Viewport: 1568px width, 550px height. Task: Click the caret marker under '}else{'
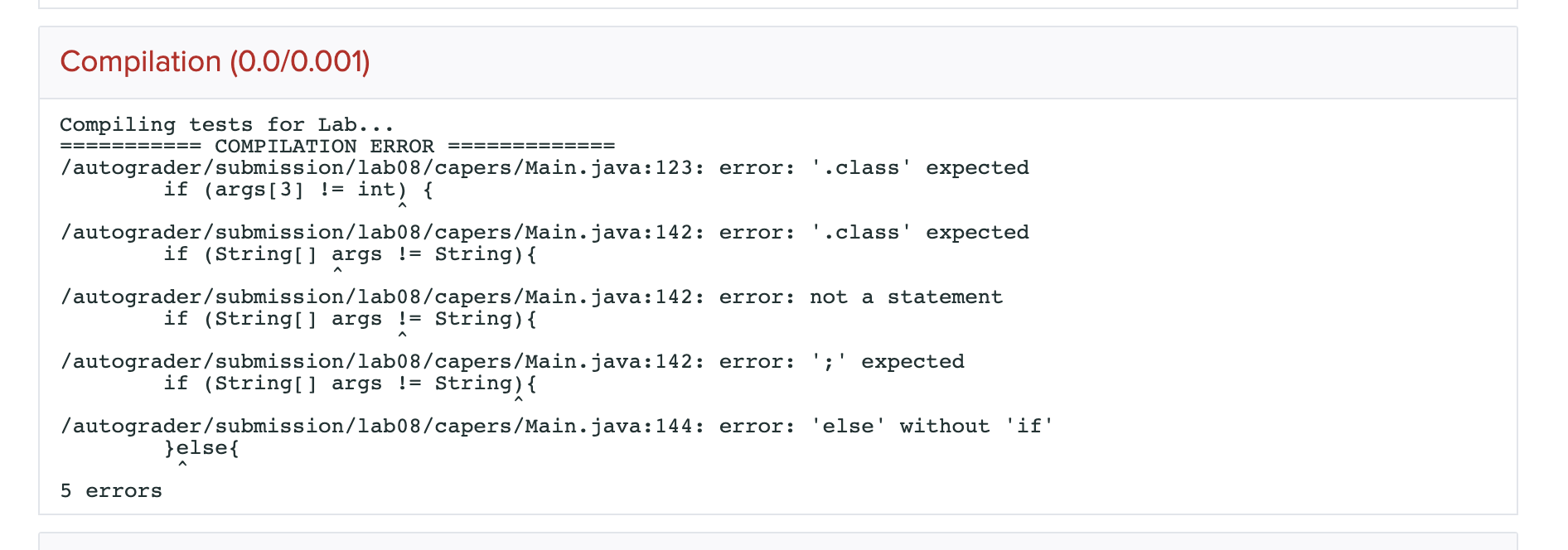pos(182,464)
